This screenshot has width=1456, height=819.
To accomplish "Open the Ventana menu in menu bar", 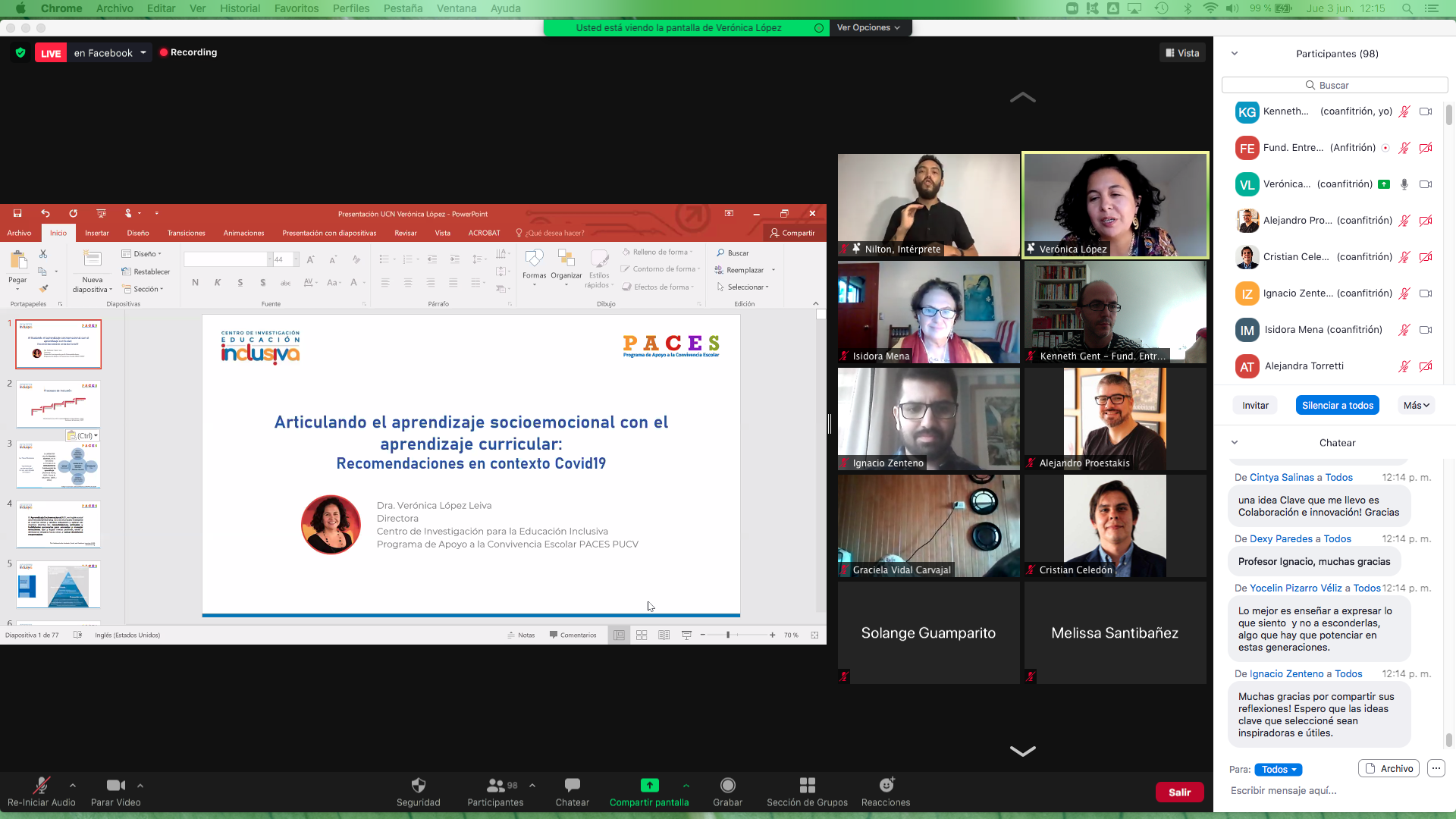I will 457,8.
